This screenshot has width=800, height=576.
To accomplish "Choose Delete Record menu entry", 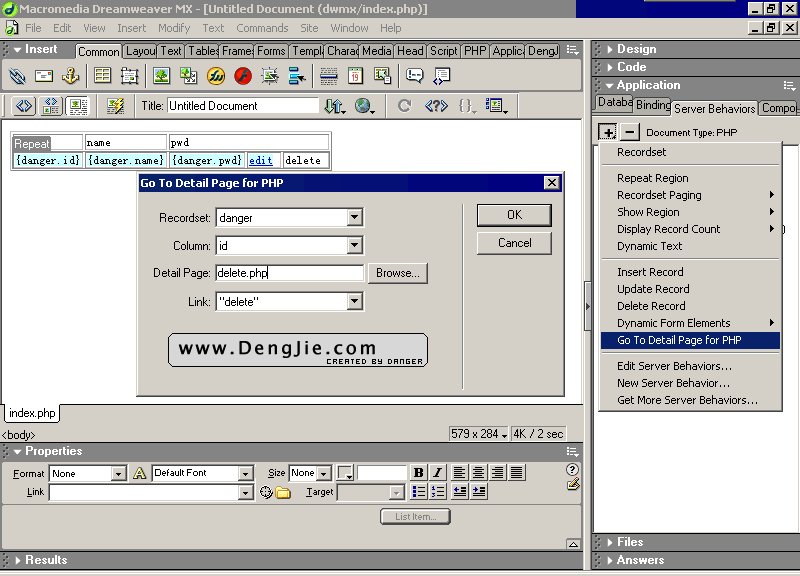I will pyautogui.click(x=690, y=306).
